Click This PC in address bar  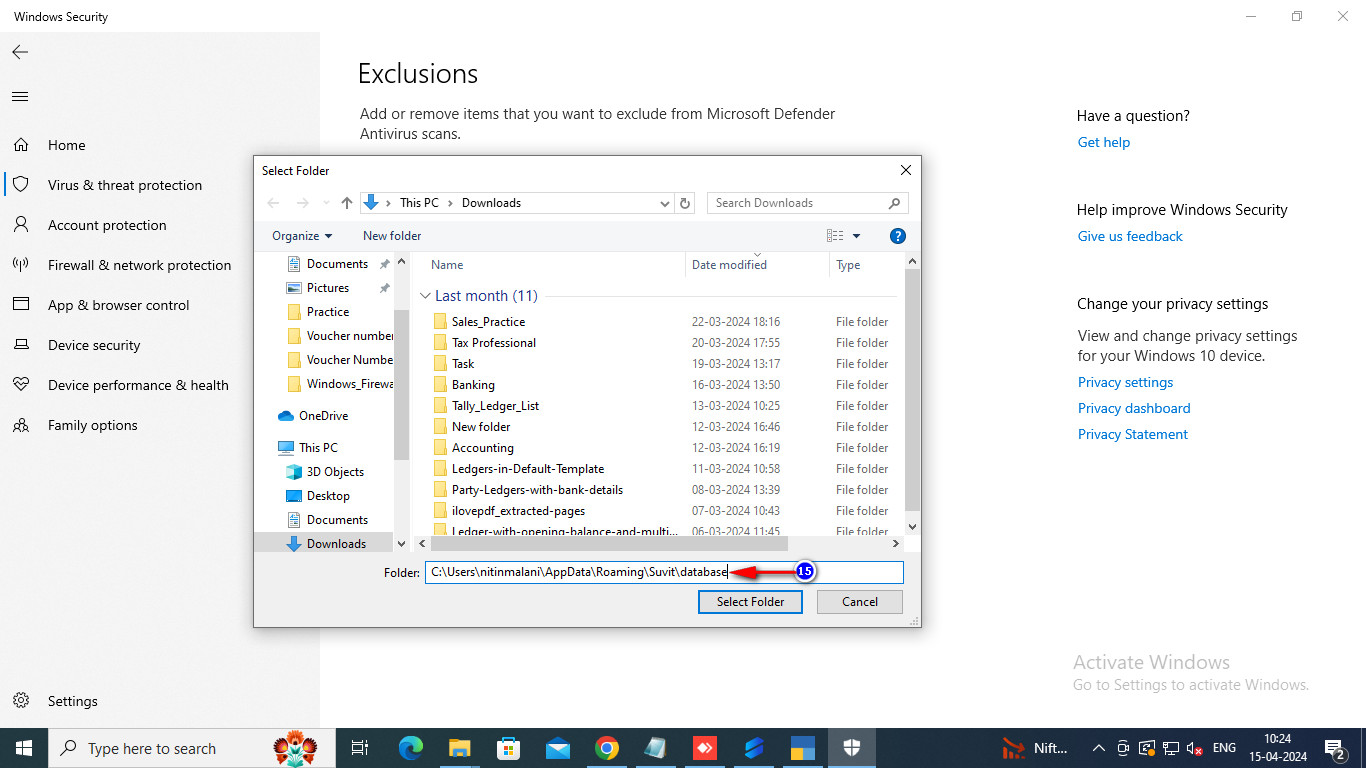click(x=419, y=203)
